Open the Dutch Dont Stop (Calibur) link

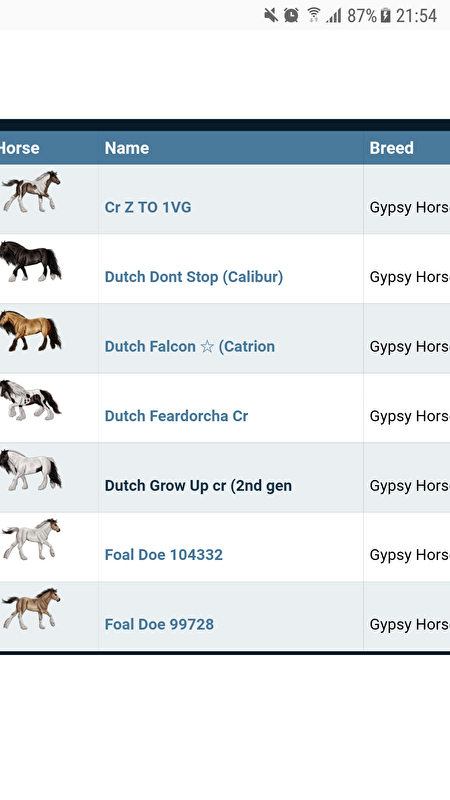pos(194,277)
